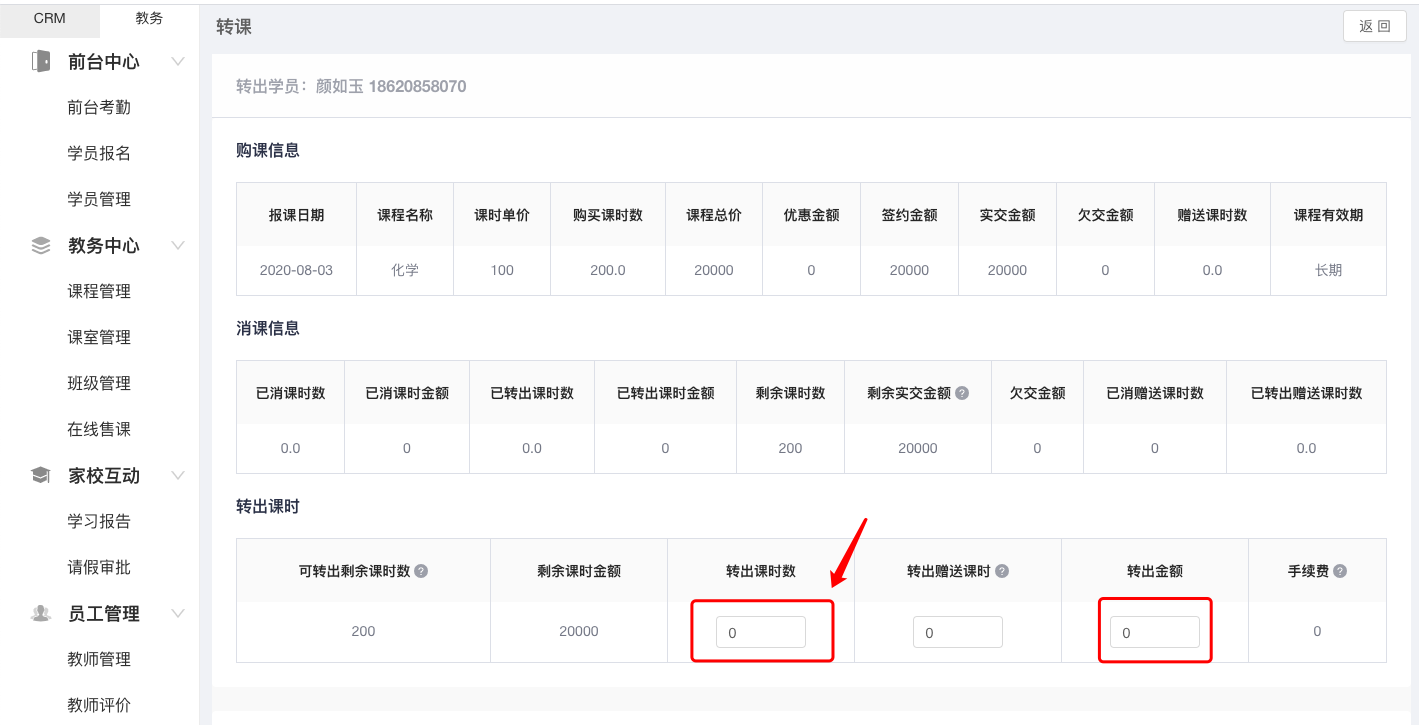The height and width of the screenshot is (725, 1419).
Task: Click help icon next to 转出赠送课时
Action: (1002, 571)
